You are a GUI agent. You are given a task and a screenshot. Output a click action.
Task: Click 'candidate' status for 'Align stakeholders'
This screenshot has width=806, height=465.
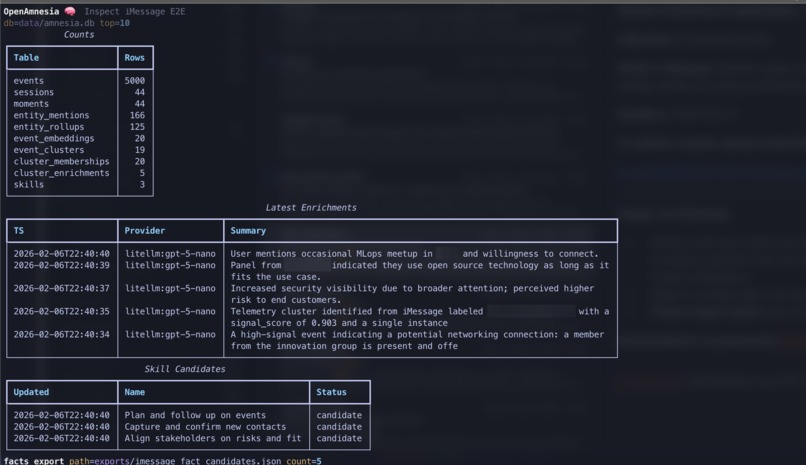point(339,438)
